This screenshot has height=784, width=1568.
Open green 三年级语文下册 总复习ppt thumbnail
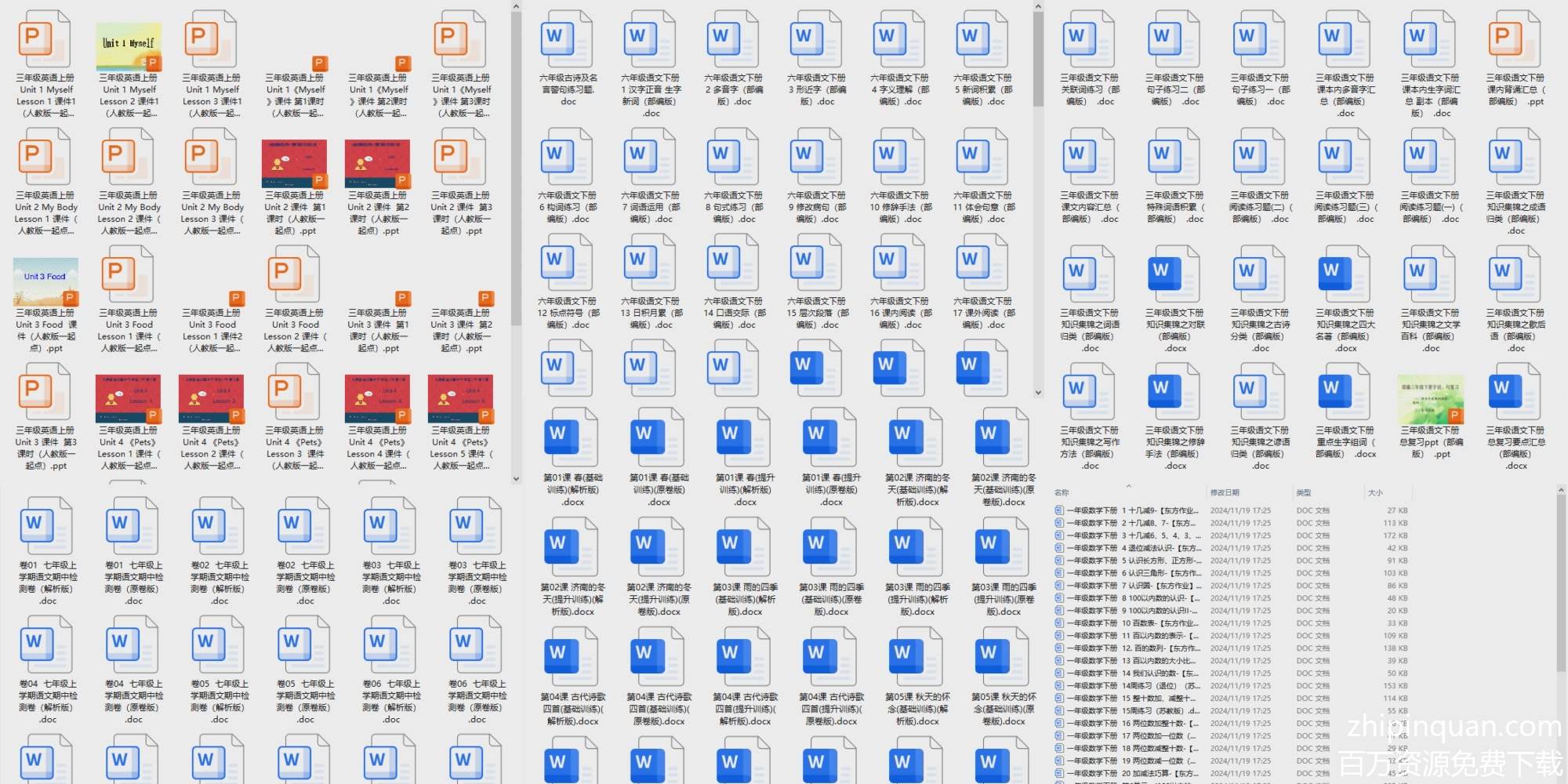[x=1430, y=399]
